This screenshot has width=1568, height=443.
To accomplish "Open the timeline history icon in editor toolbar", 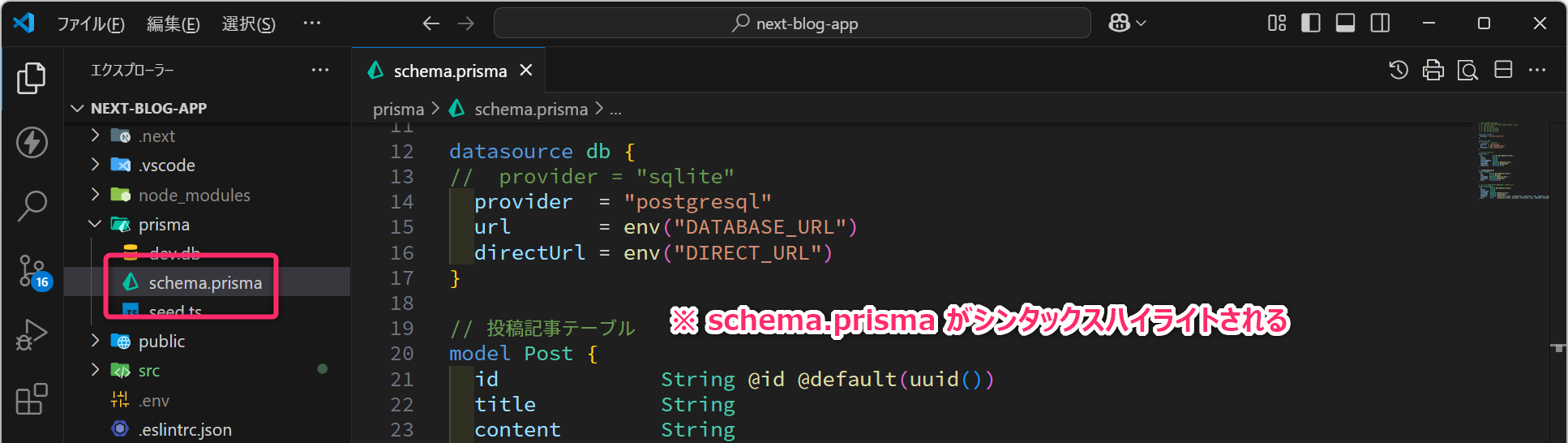I will point(1398,71).
